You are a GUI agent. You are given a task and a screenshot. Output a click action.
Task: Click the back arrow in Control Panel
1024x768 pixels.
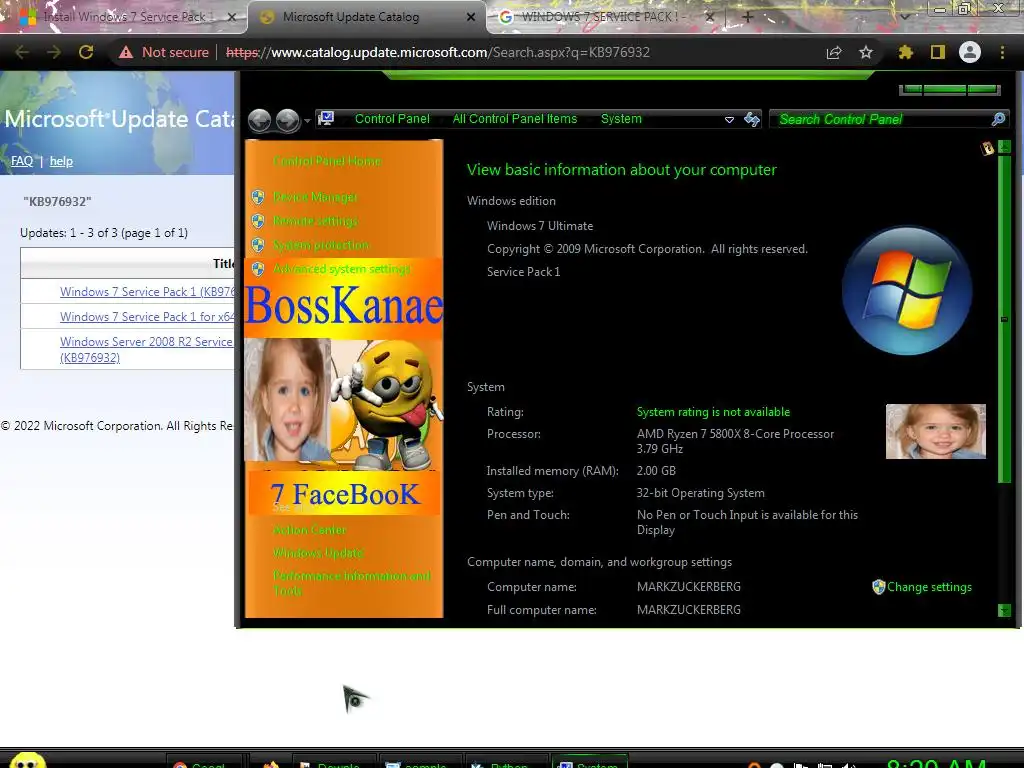260,120
